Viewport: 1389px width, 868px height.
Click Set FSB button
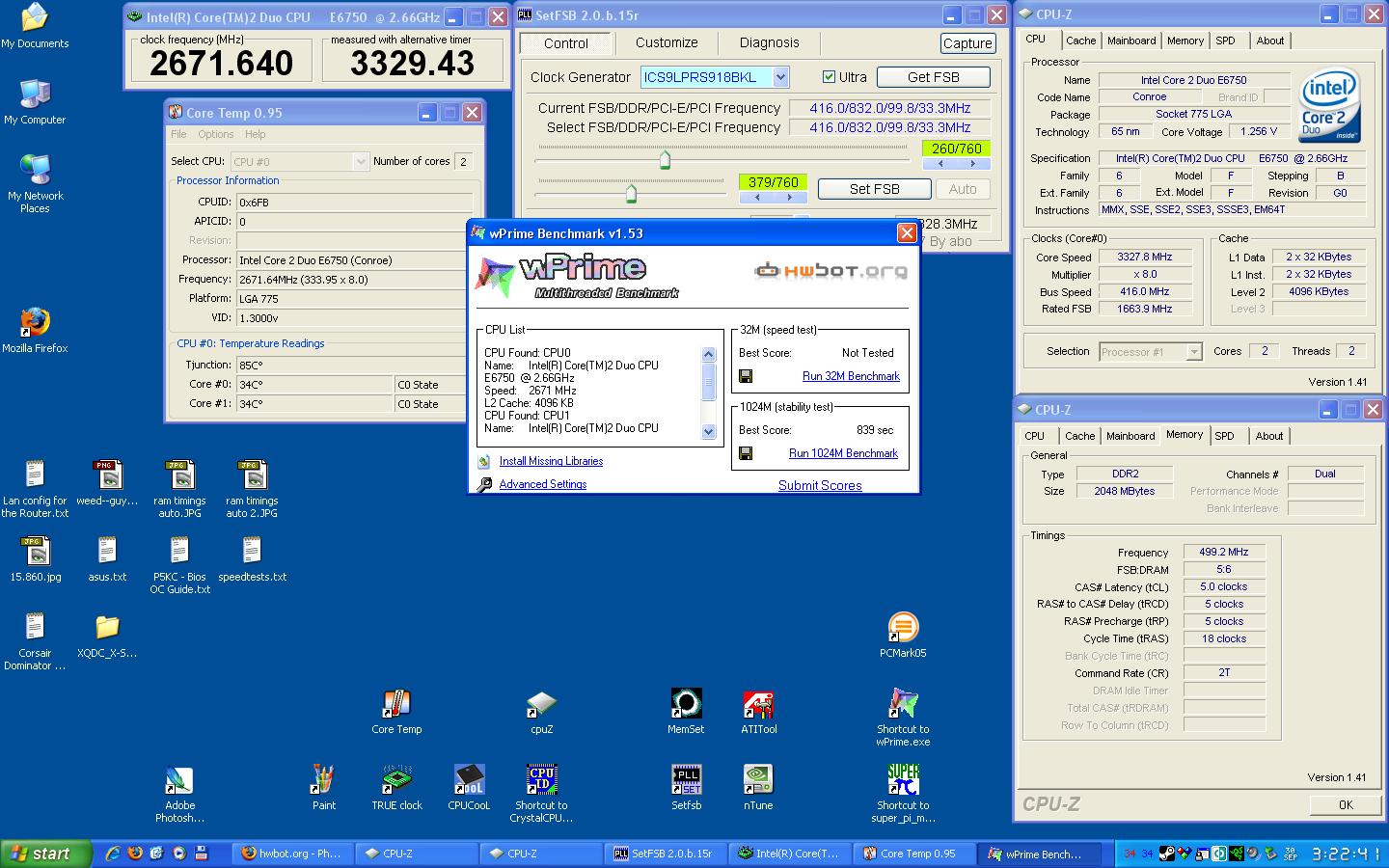(874, 189)
